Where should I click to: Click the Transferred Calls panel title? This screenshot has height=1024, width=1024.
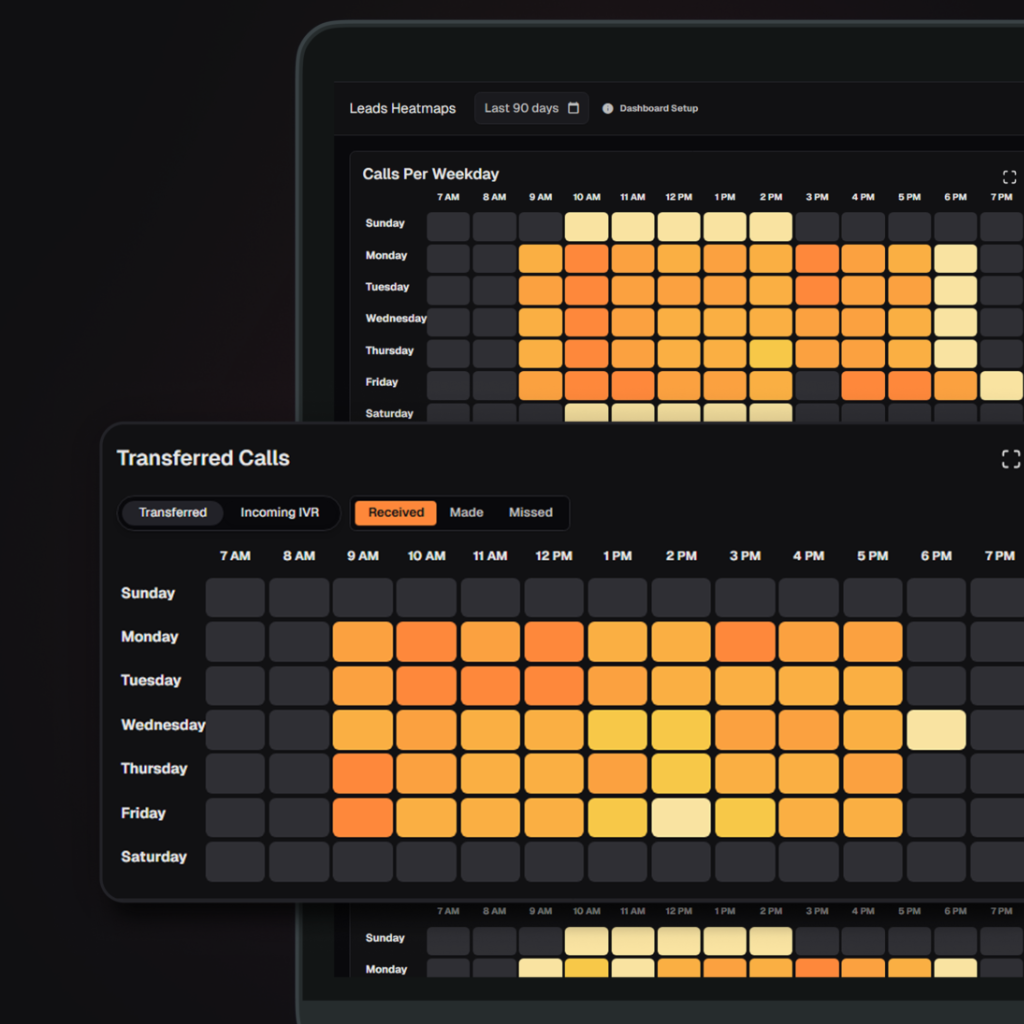click(x=203, y=458)
